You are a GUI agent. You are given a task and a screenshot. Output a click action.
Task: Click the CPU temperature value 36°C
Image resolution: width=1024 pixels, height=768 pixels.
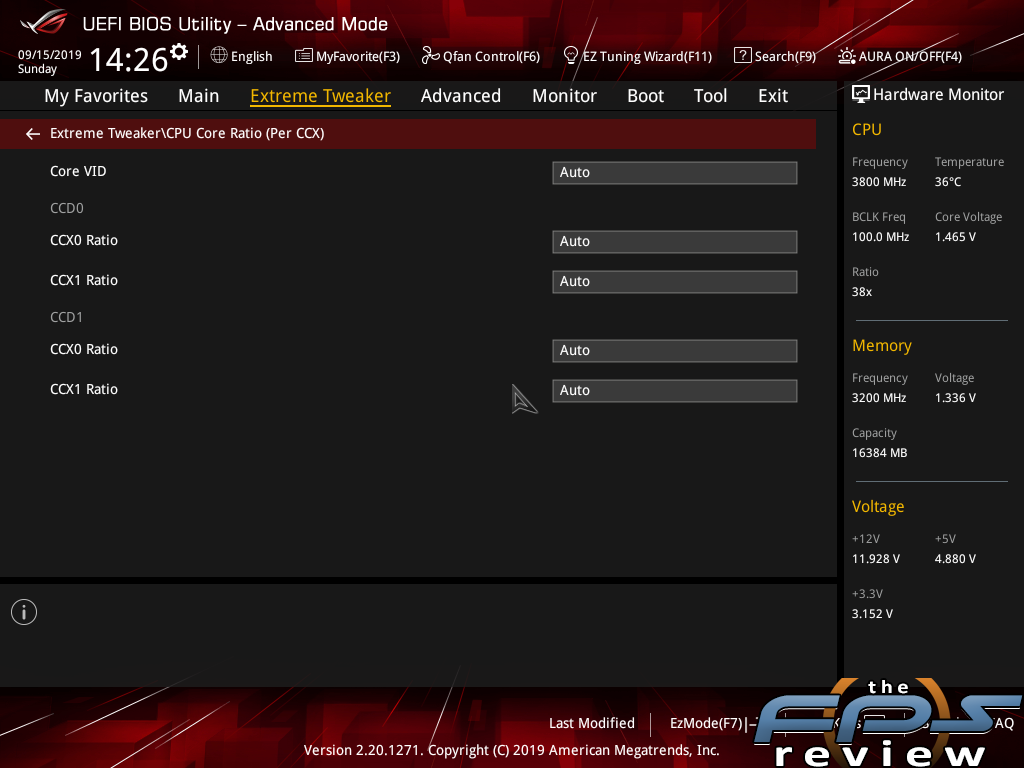coord(948,182)
